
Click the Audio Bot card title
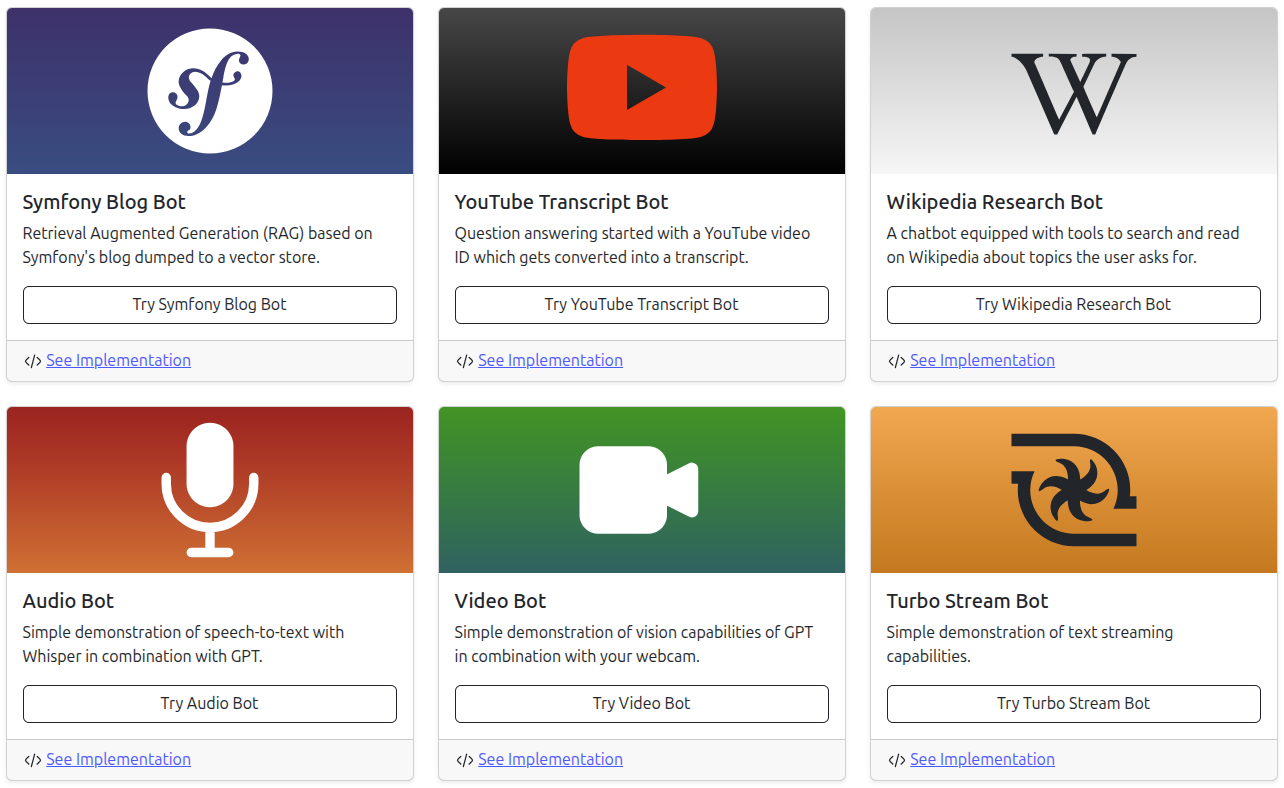[x=68, y=601]
